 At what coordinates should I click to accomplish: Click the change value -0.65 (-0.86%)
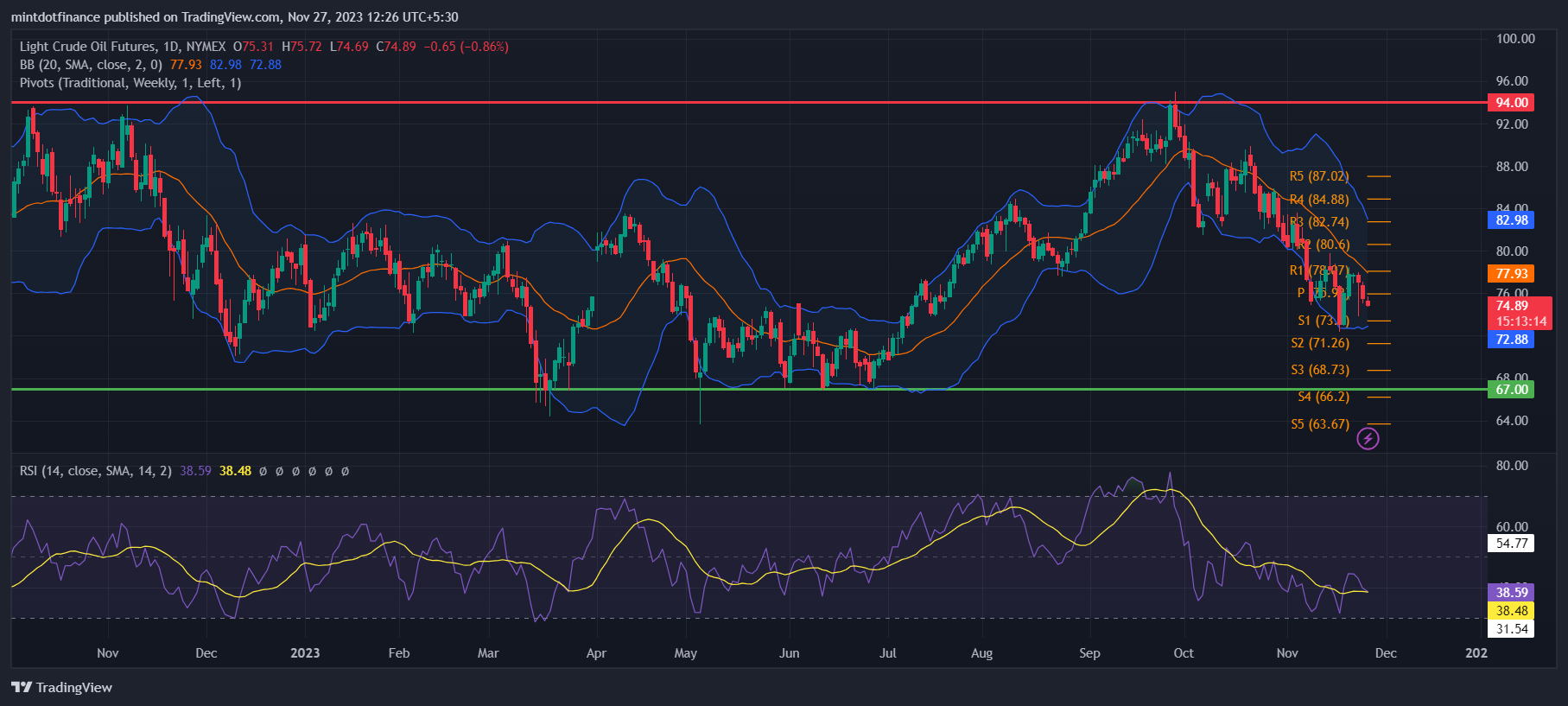coord(467,47)
